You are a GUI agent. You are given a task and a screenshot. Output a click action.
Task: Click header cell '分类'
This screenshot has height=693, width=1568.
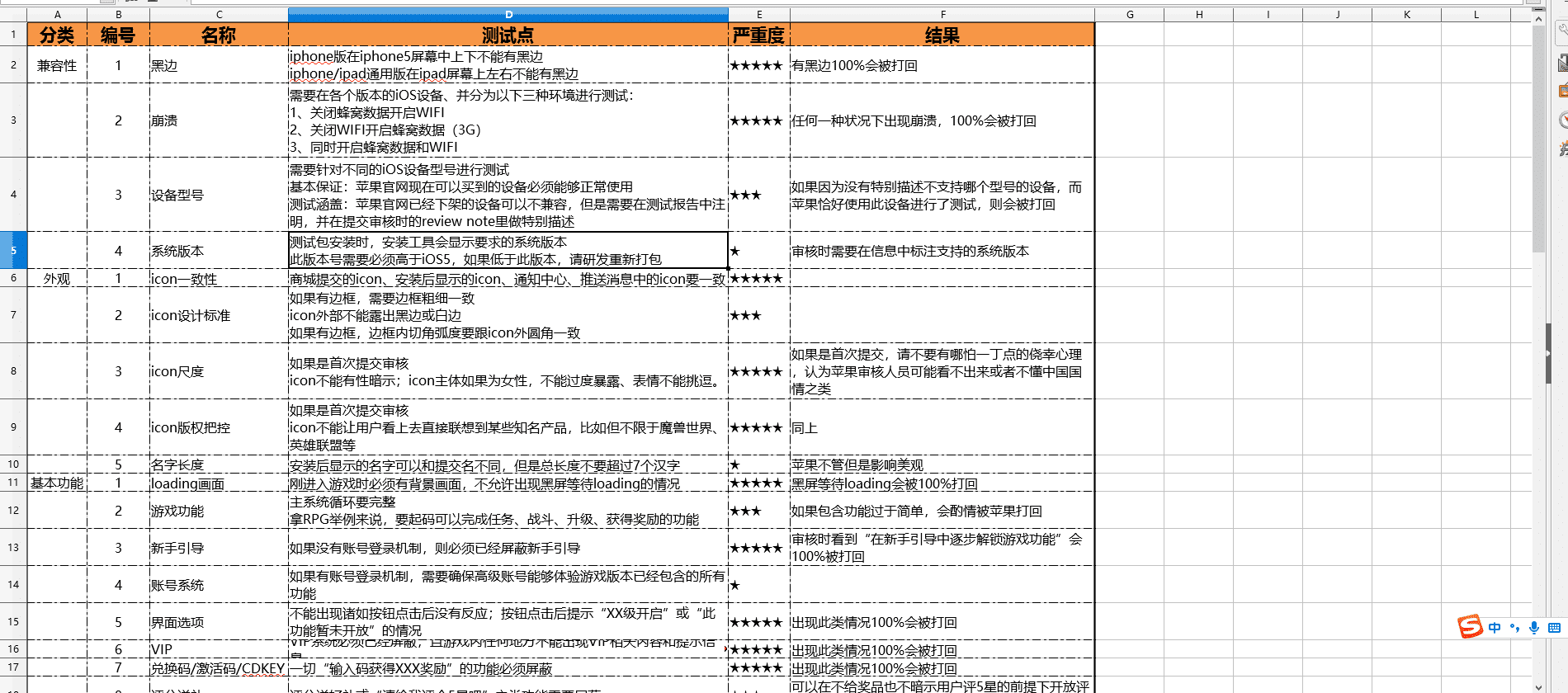coord(57,35)
